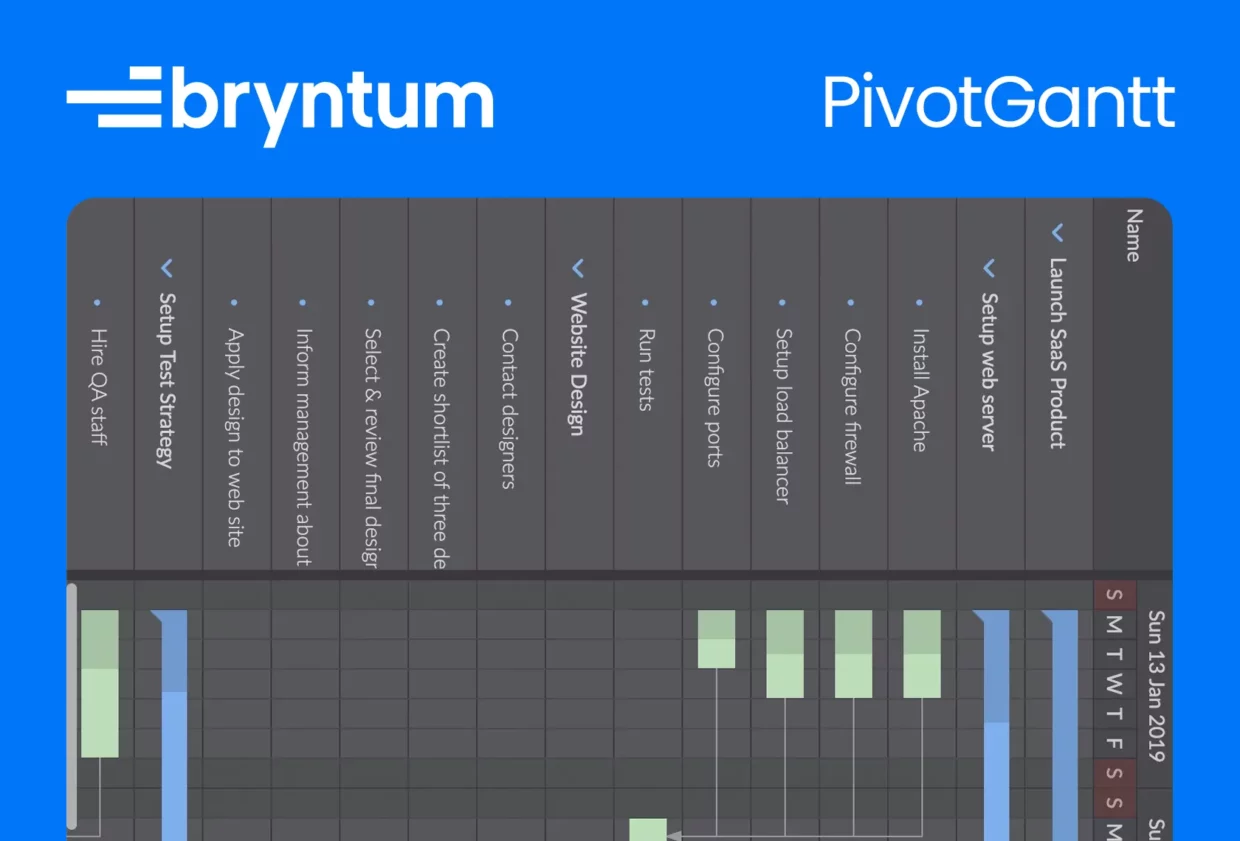Click the Setup web server blue summary bar

click(x=996, y=725)
